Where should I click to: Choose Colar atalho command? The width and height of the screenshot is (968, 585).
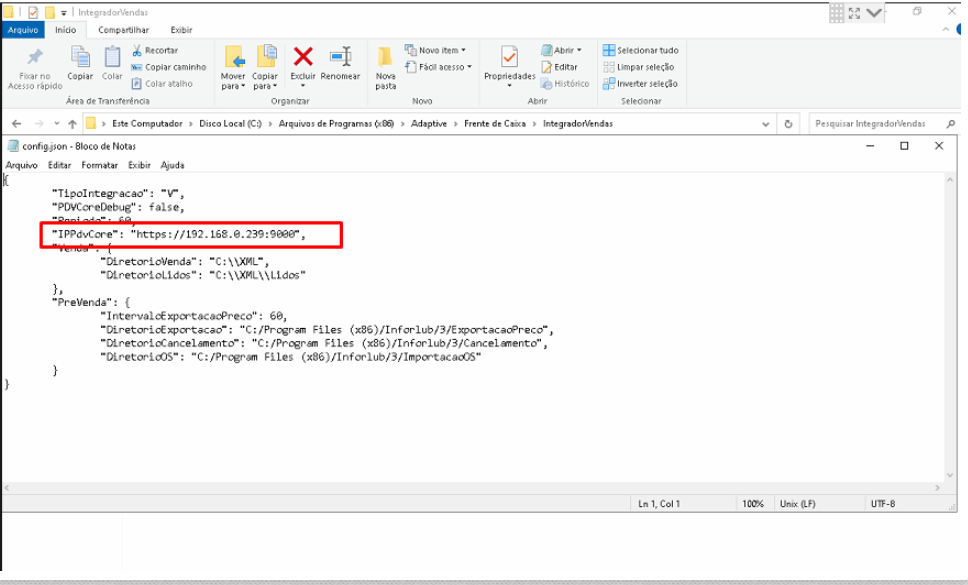click(x=162, y=83)
